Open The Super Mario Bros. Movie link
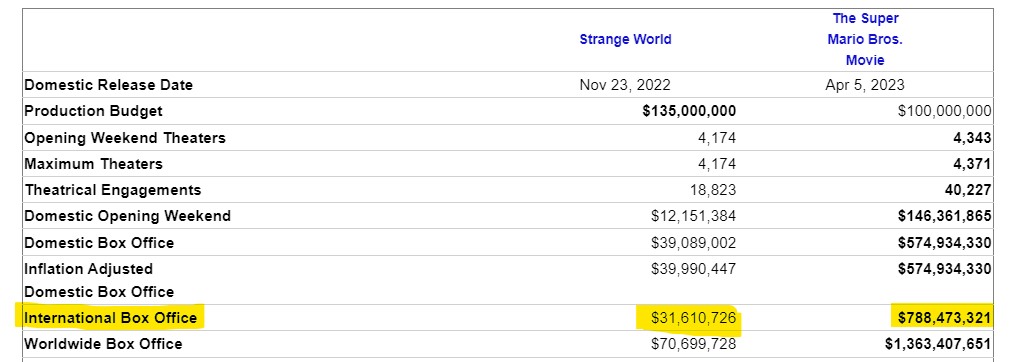 point(865,39)
